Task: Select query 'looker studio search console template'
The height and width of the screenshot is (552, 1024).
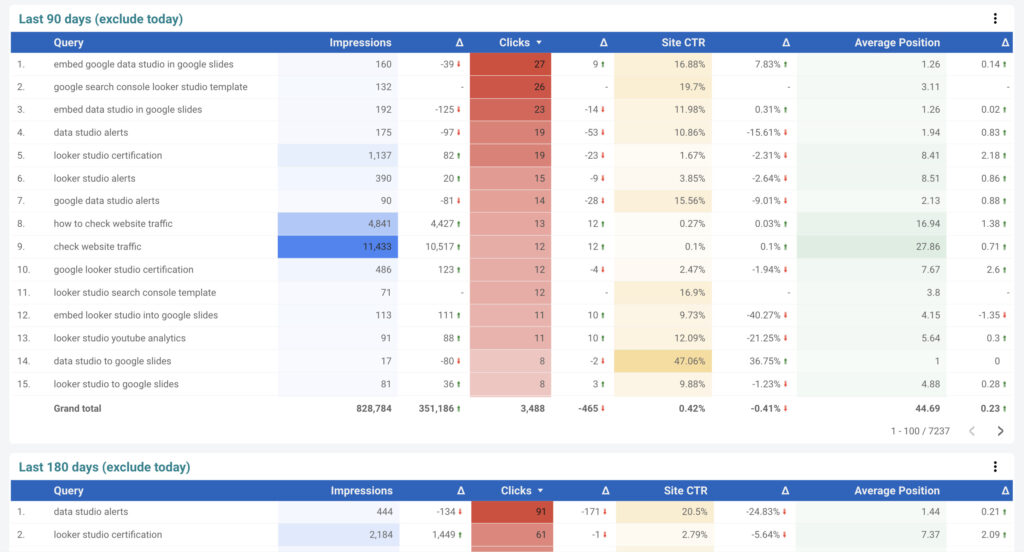Action: 135,293
